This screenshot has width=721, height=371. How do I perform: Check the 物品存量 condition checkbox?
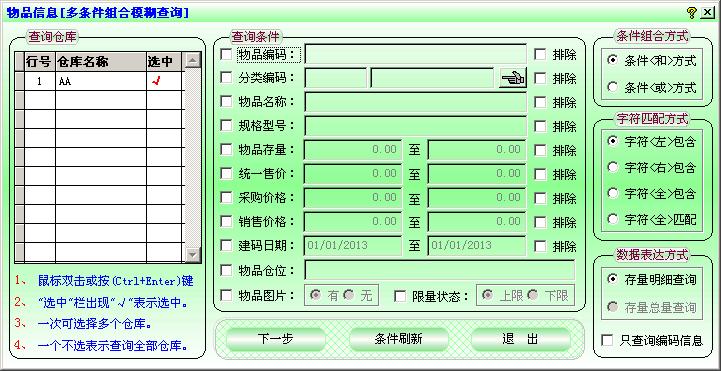point(226,149)
